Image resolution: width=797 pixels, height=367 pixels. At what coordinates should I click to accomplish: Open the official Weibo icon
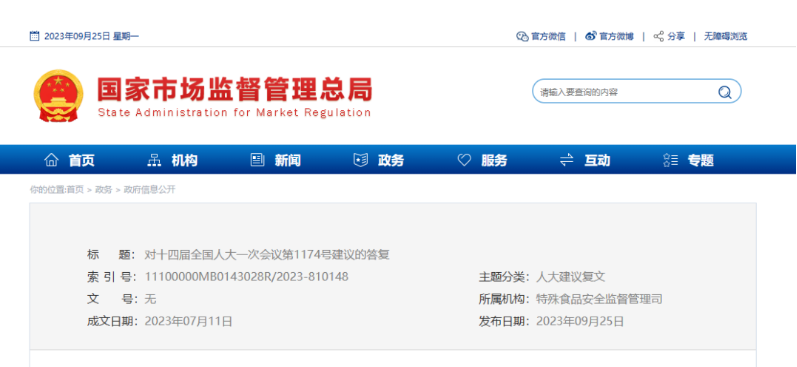(x=591, y=36)
